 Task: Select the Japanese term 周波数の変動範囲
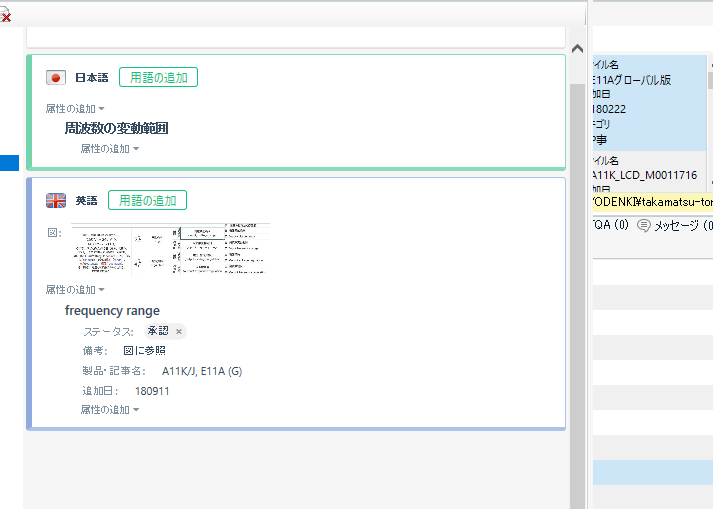(116, 128)
